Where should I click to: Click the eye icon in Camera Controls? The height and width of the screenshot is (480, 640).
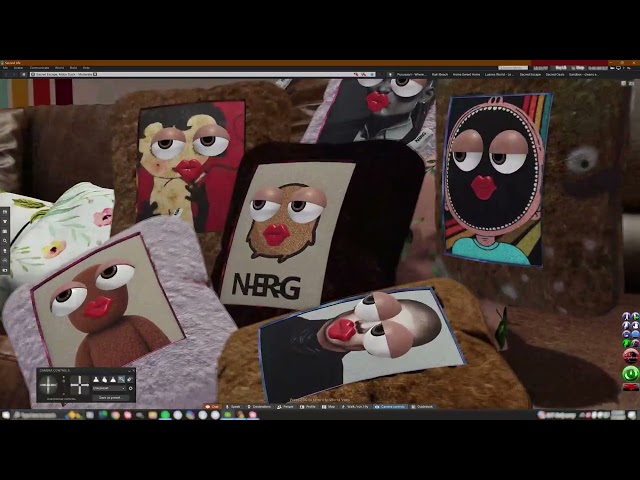click(130, 380)
